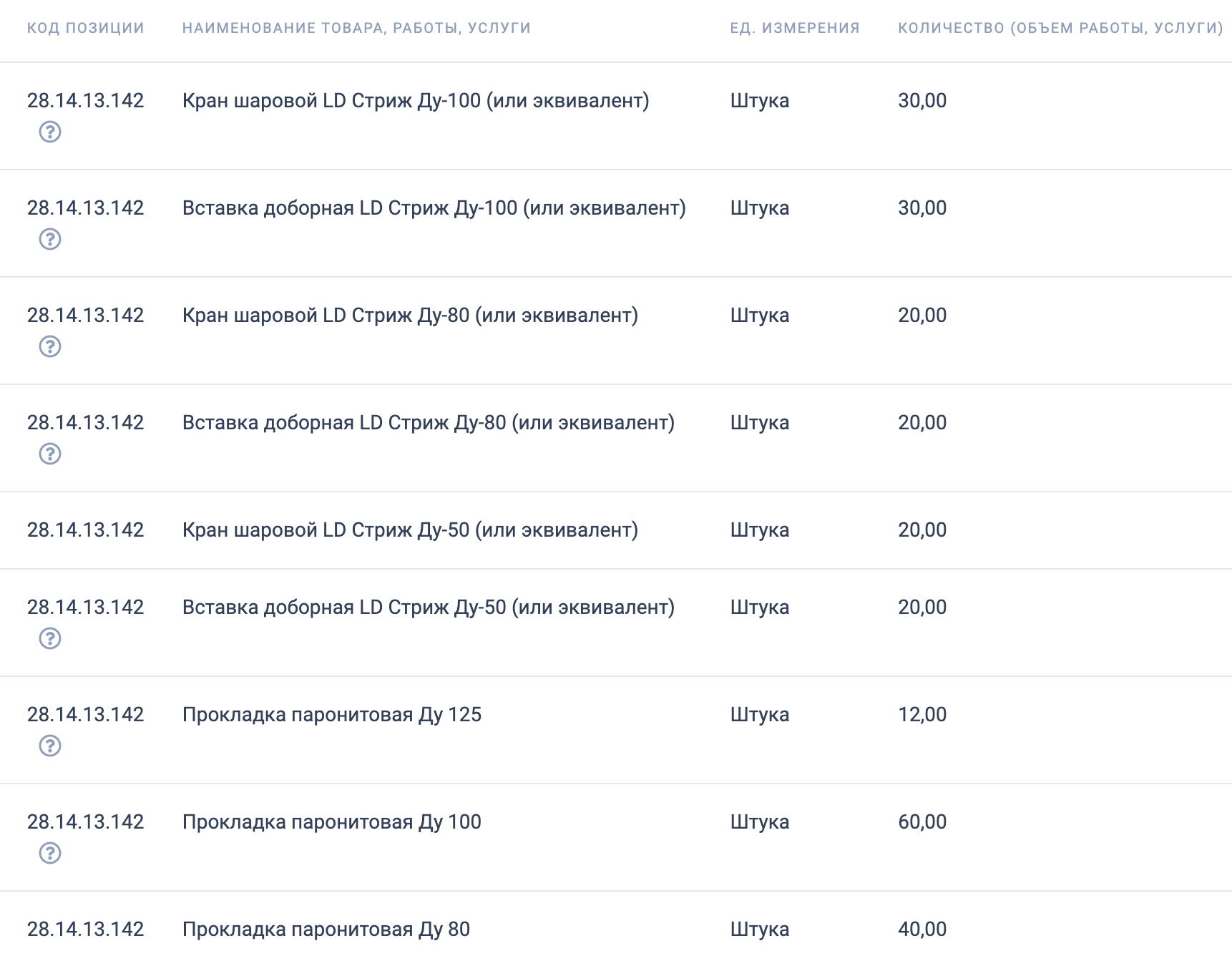The image size is (1232, 956).
Task: Open help icon for Вставка доборная Ду-80
Action: 50,454
